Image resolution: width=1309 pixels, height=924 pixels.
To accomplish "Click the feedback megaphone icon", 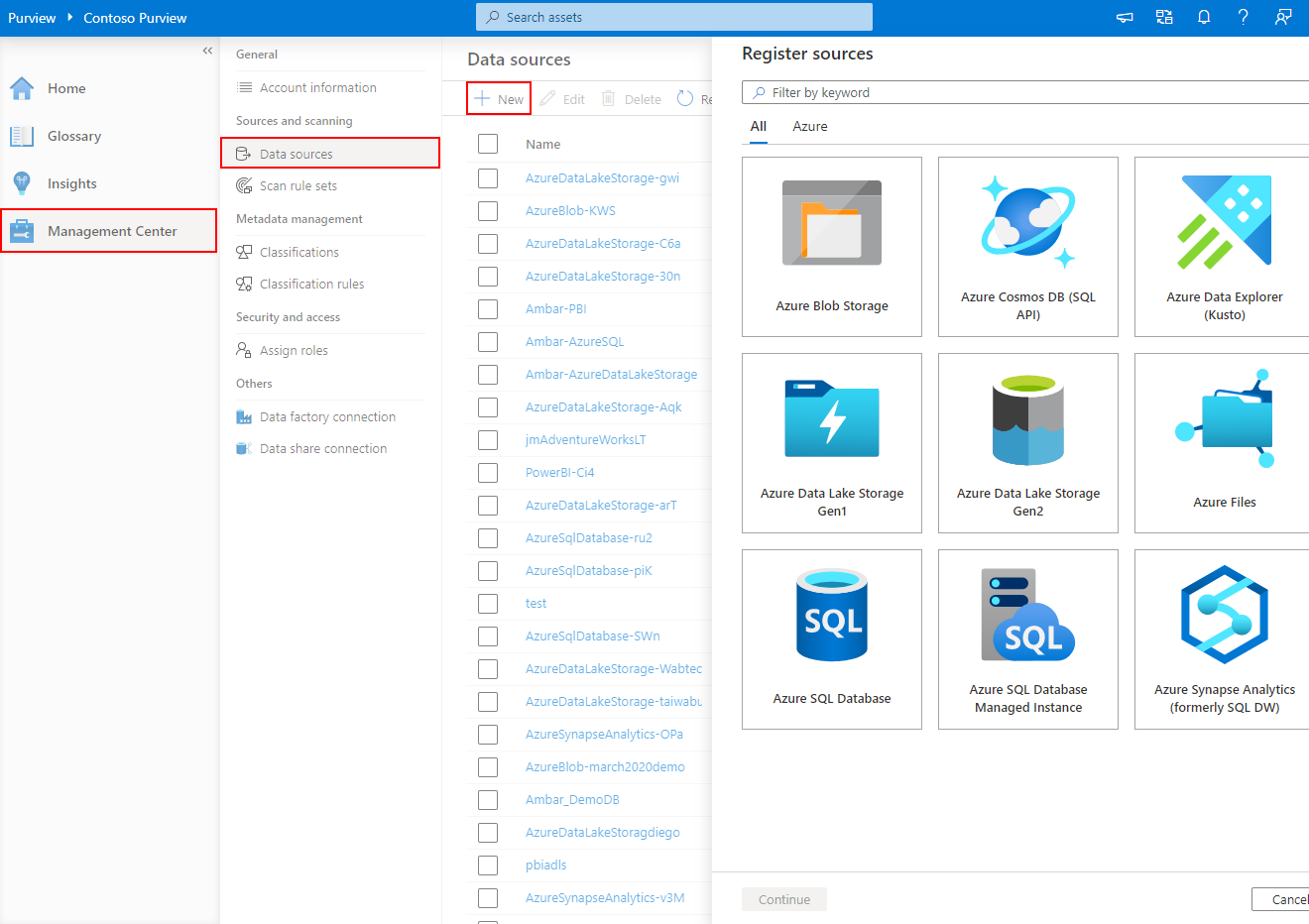I will tap(1125, 17).
